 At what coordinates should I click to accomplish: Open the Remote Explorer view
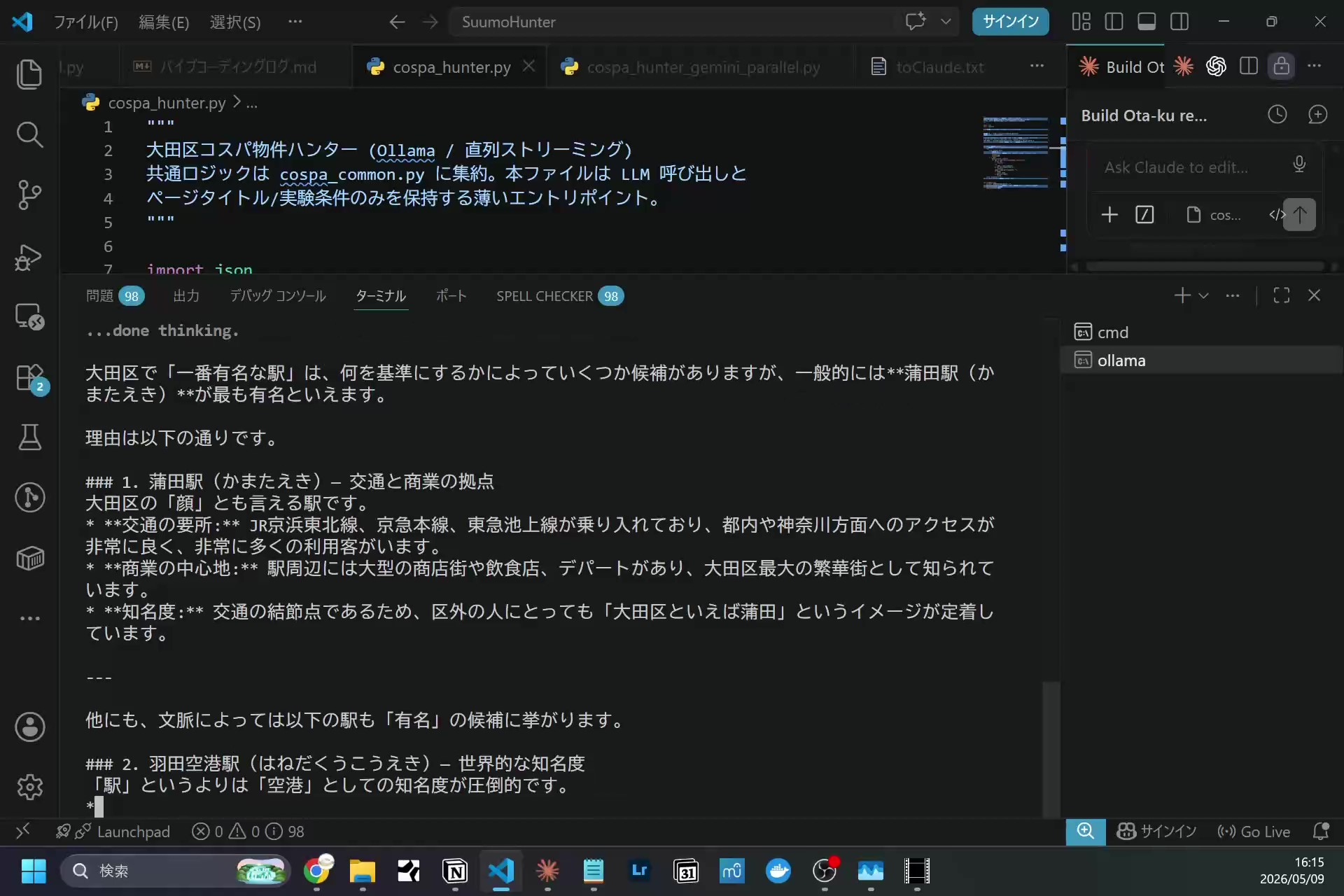tap(29, 316)
